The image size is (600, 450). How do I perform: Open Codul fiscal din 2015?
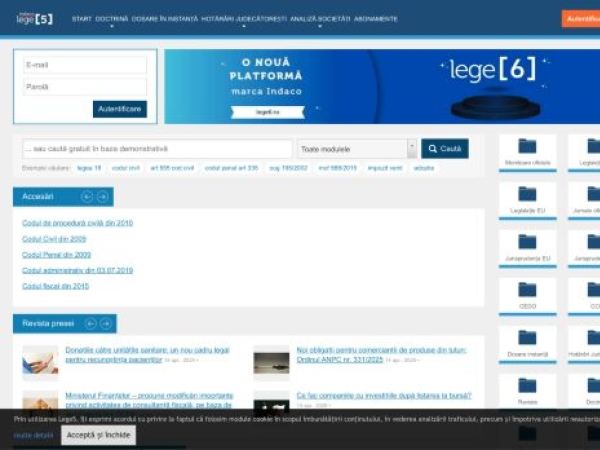point(55,286)
